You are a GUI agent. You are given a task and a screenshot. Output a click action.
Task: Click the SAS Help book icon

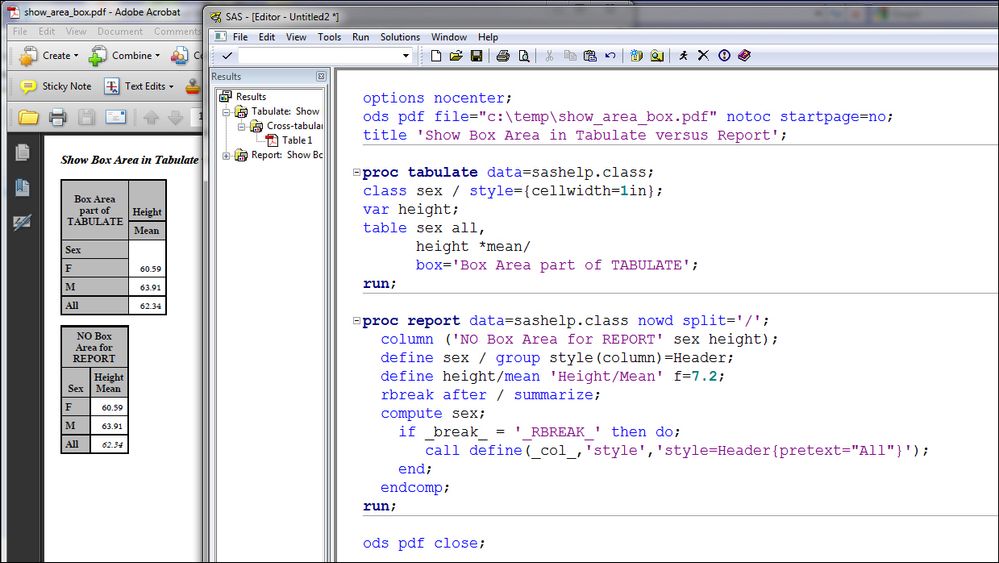pos(744,56)
